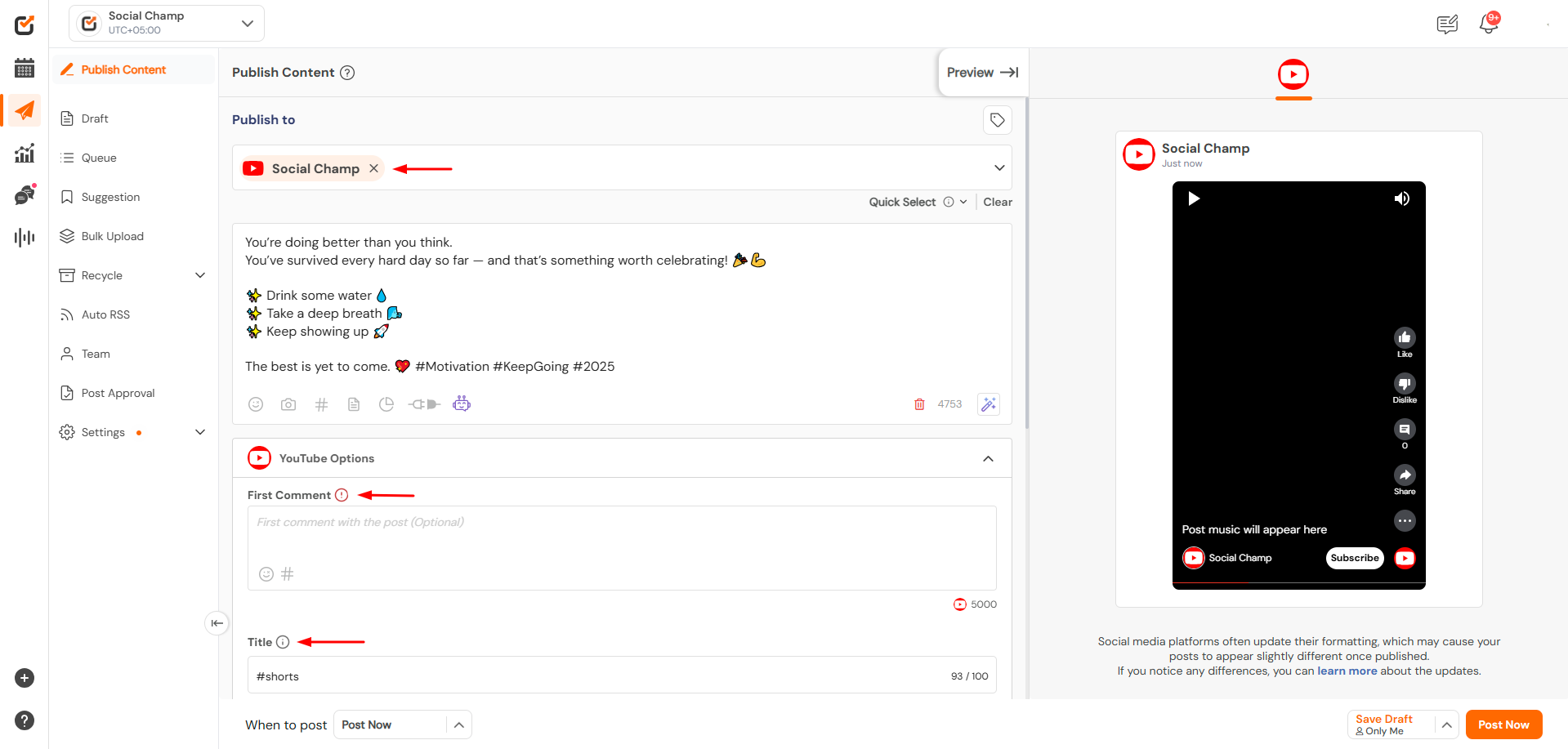
Task: Click the magic wand AI icon
Action: click(989, 404)
